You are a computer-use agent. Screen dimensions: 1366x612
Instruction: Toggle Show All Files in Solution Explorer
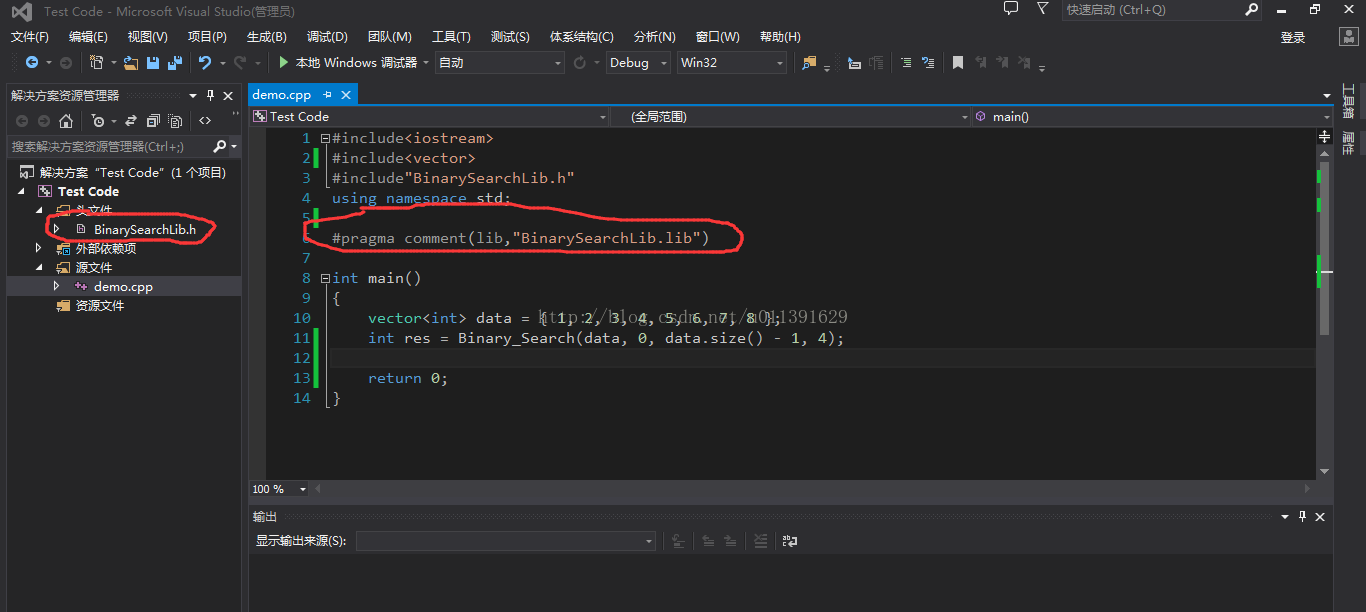pyautogui.click(x=175, y=121)
